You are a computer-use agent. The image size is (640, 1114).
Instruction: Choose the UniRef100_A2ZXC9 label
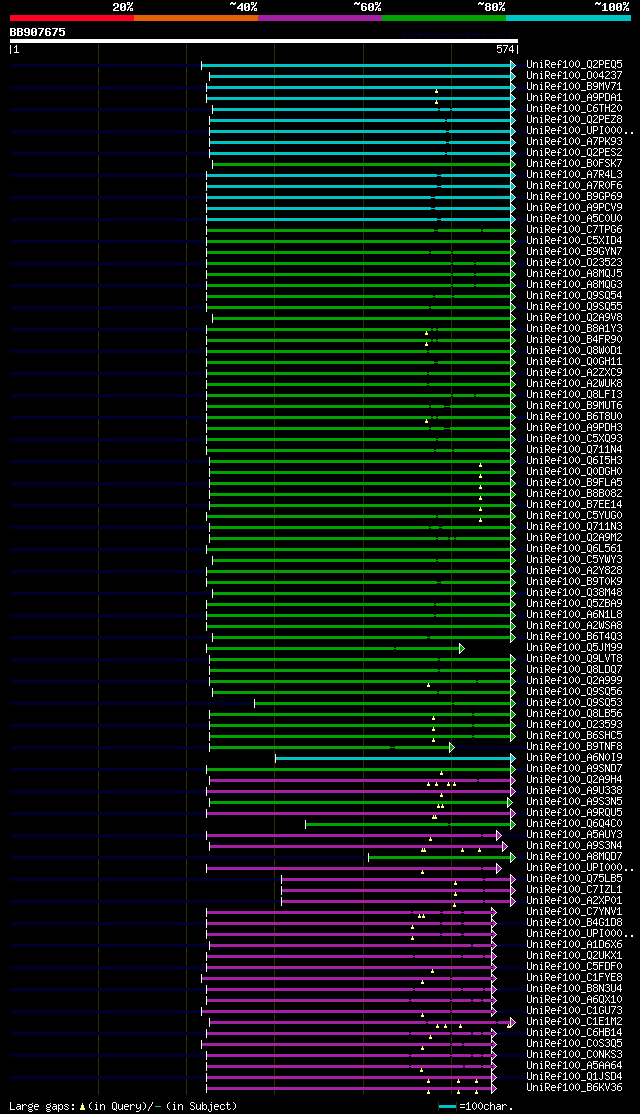(574, 372)
